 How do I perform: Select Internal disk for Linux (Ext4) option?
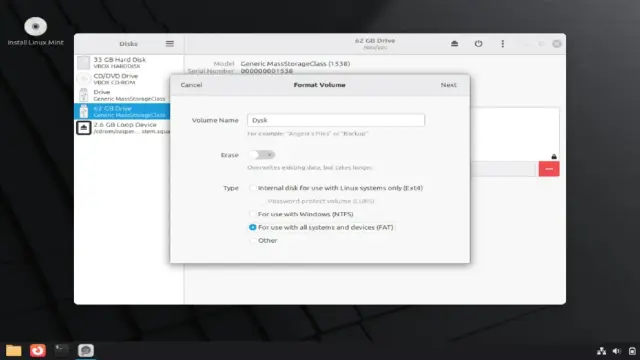(336, 188)
